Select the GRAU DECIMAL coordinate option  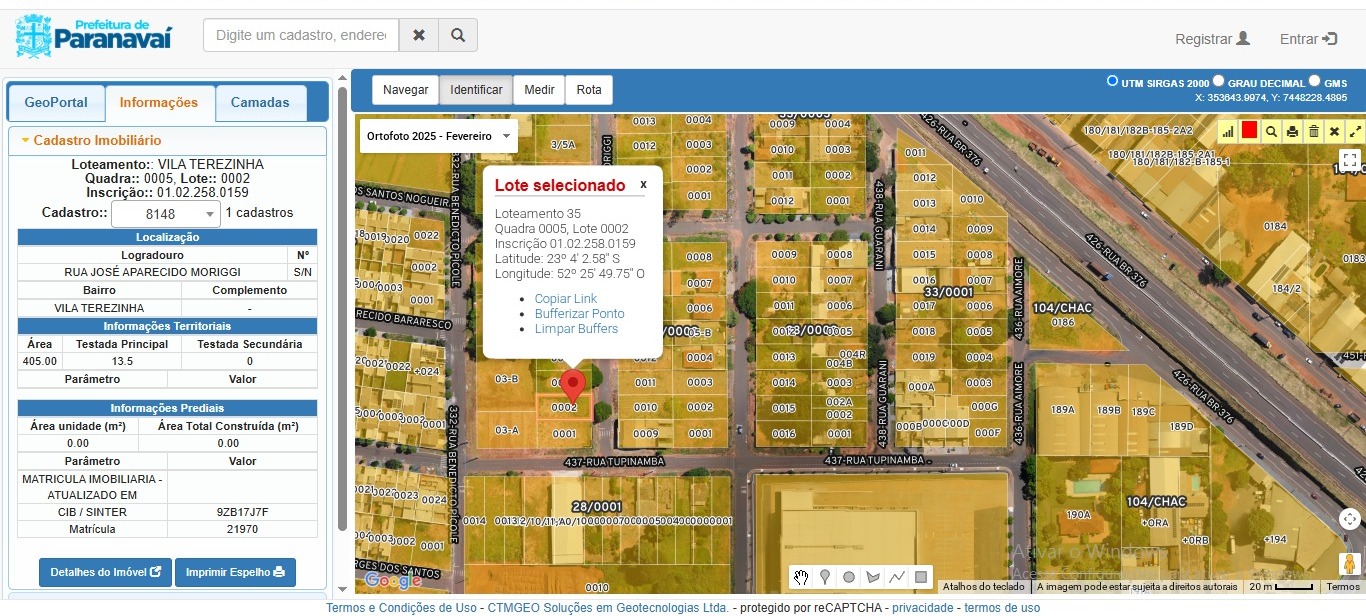(x=1219, y=81)
